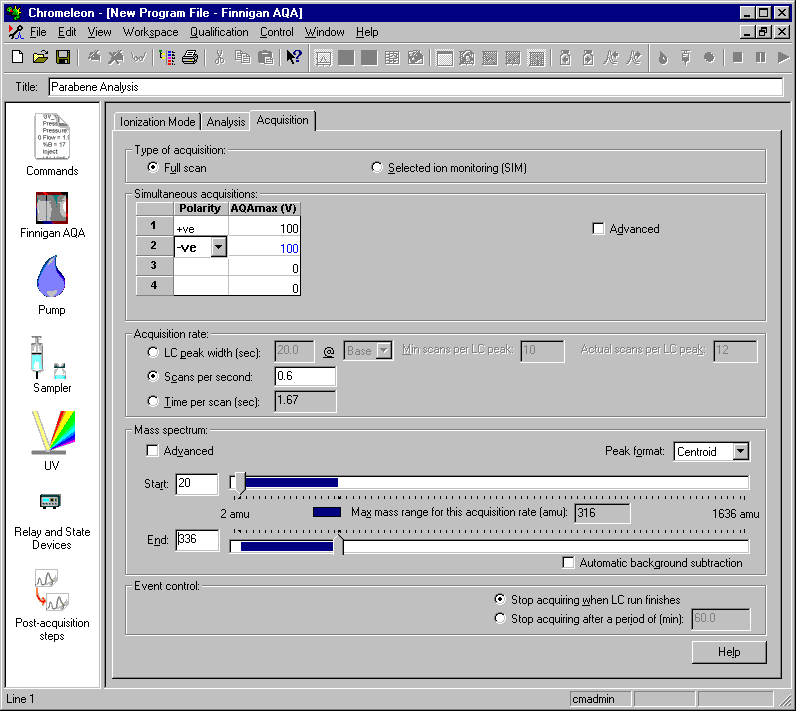
Task: Click the Stop square playback icon
Action: click(738, 58)
